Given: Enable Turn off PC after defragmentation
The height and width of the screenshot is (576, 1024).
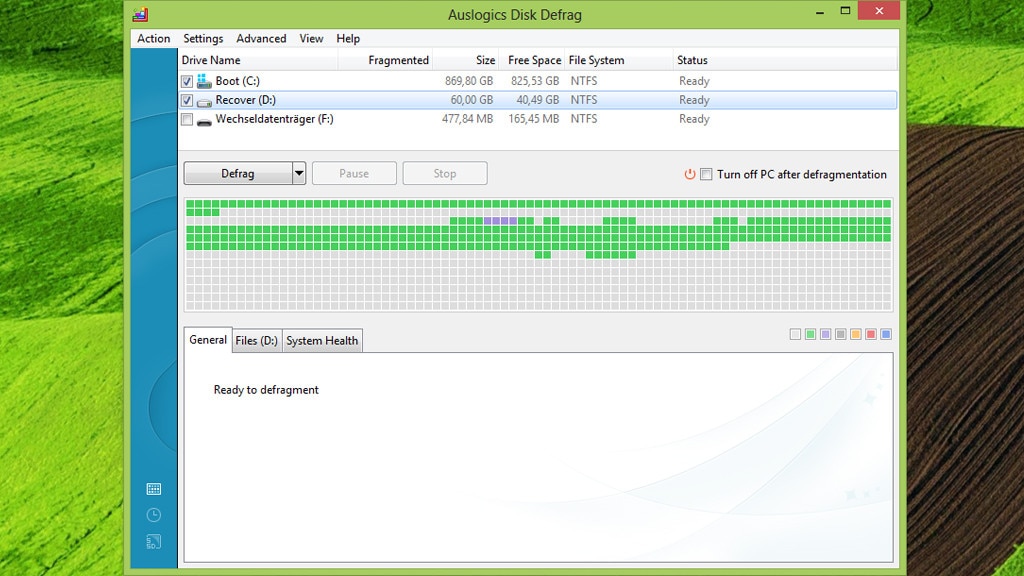Looking at the screenshot, I should (x=706, y=174).
